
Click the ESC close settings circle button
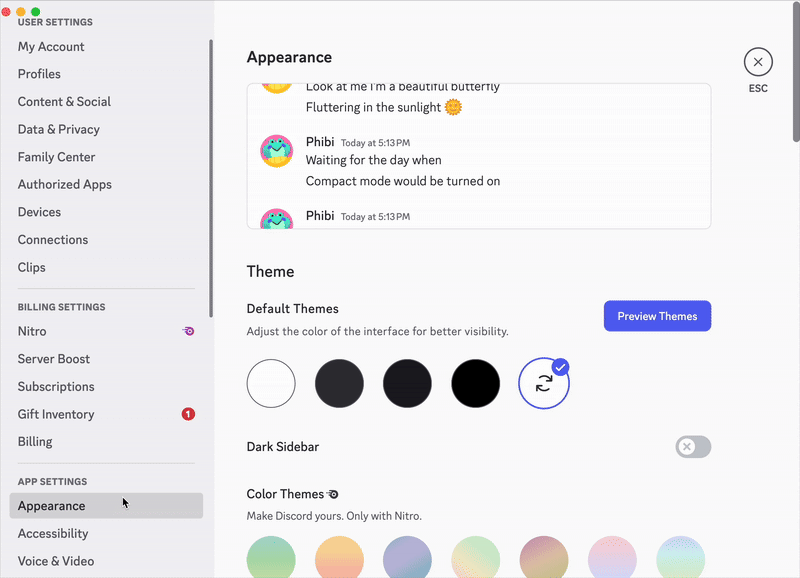758,62
